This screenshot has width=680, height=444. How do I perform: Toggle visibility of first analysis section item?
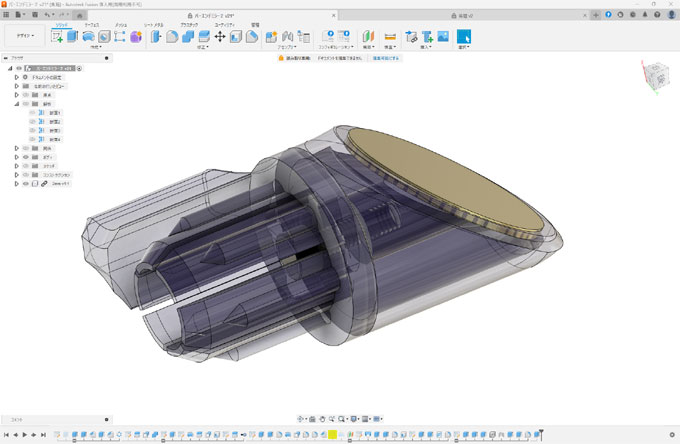click(32, 113)
